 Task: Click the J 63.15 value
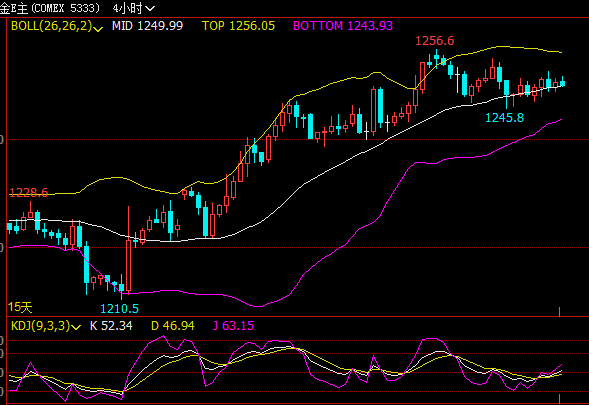[x=233, y=326]
